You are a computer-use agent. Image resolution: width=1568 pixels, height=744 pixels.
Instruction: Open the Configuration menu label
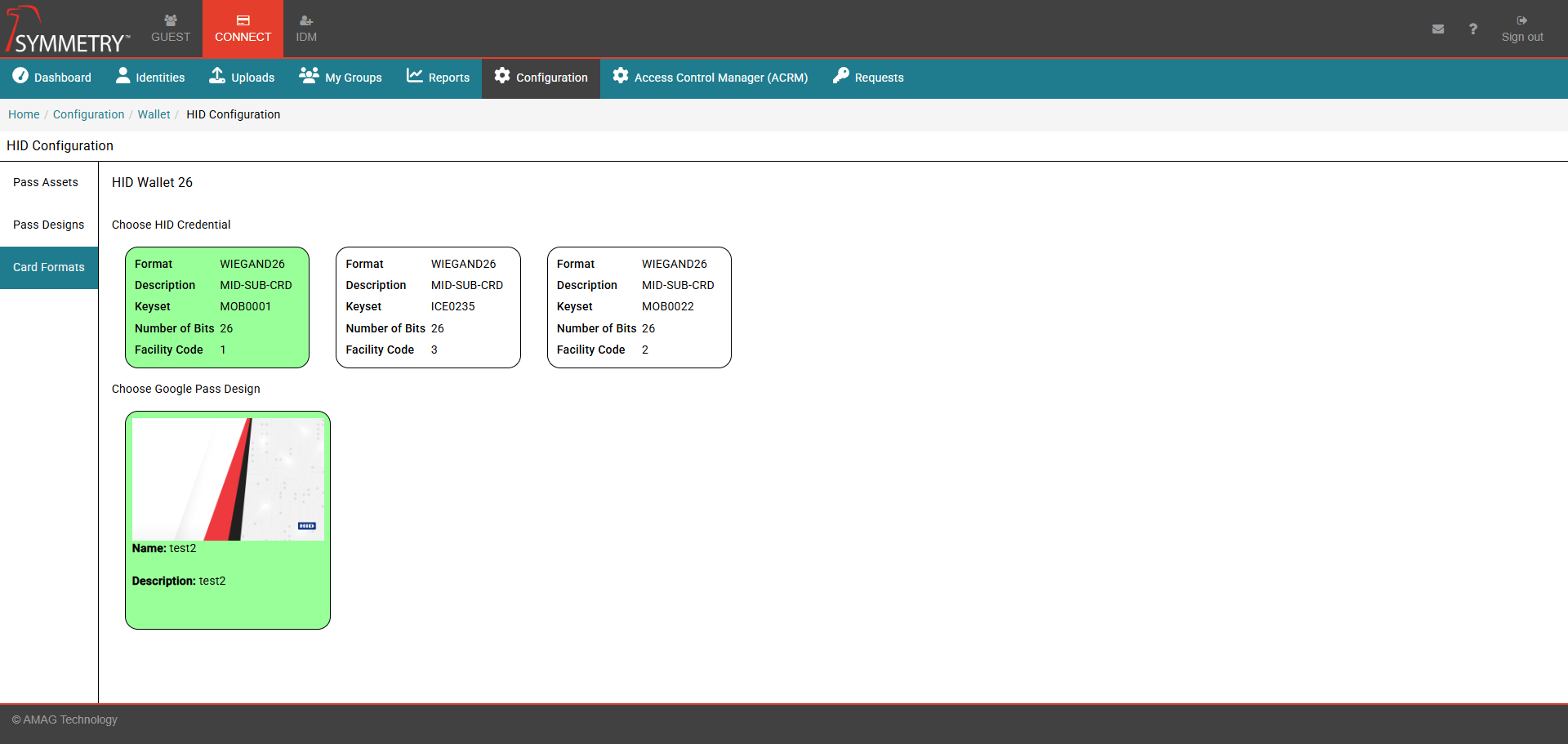(x=552, y=78)
